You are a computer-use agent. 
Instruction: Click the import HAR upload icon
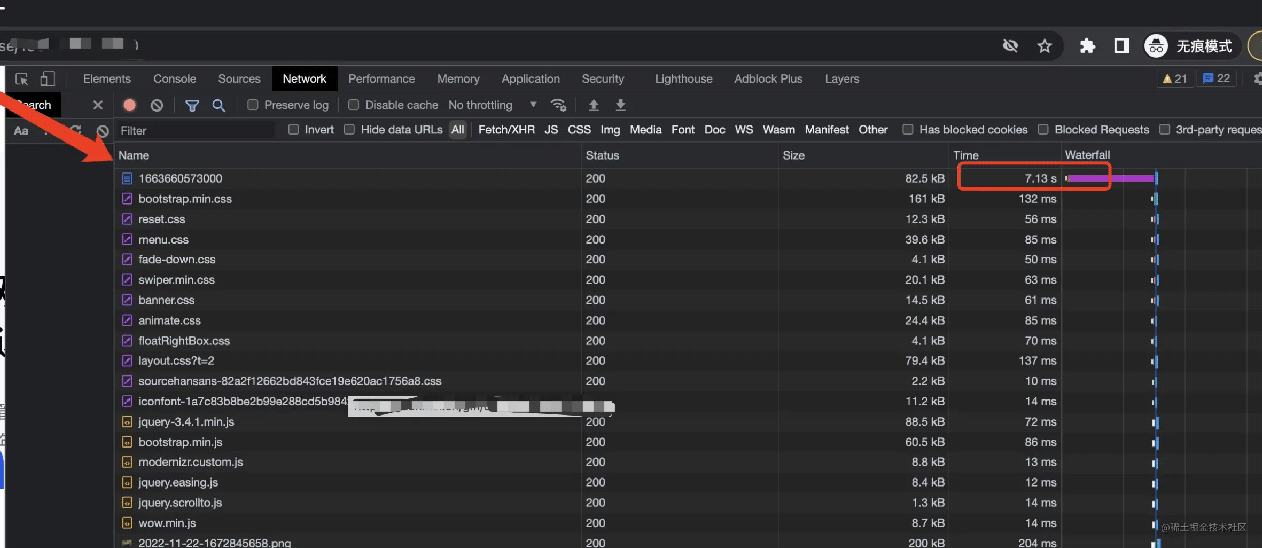[x=593, y=105]
